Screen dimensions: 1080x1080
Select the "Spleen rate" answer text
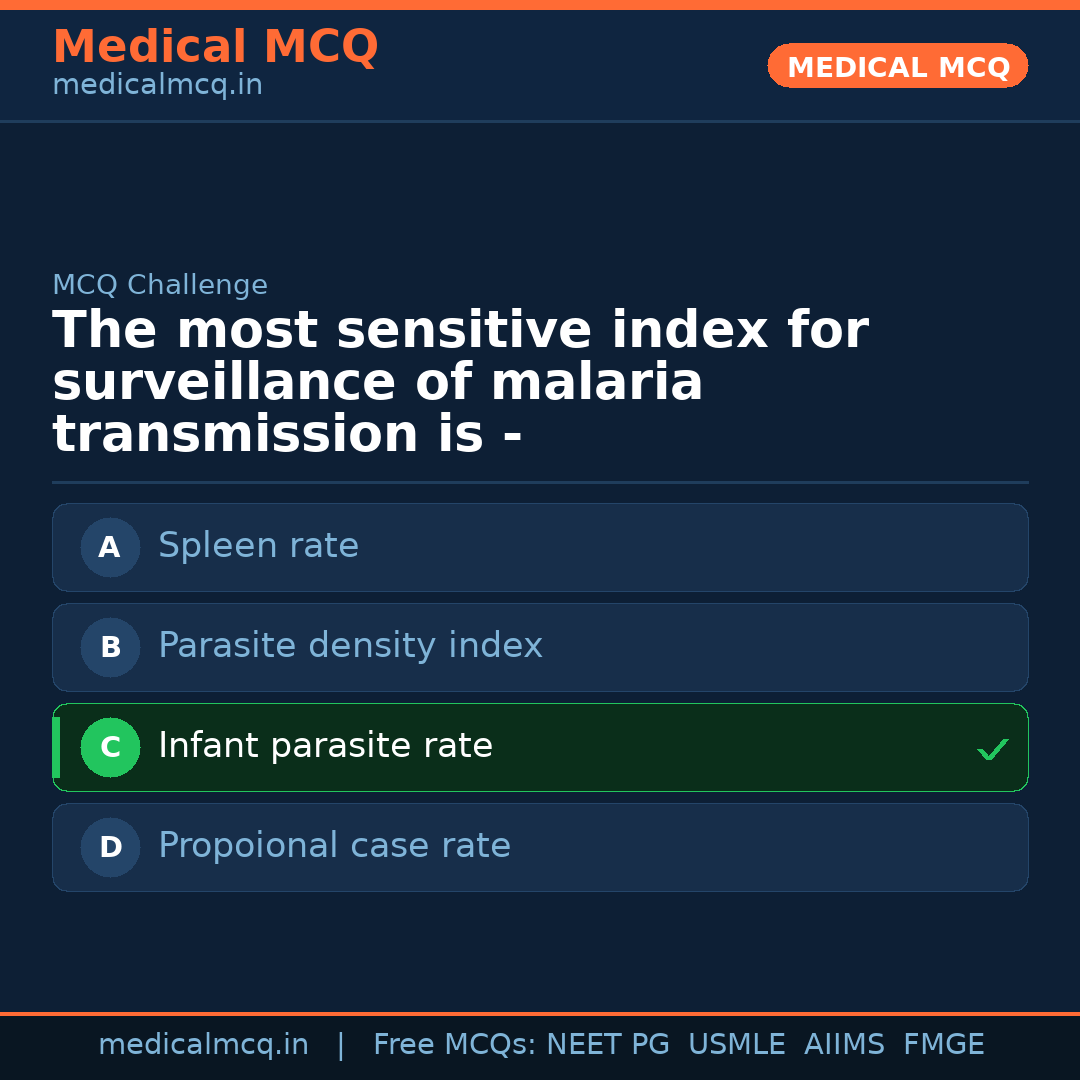[258, 546]
